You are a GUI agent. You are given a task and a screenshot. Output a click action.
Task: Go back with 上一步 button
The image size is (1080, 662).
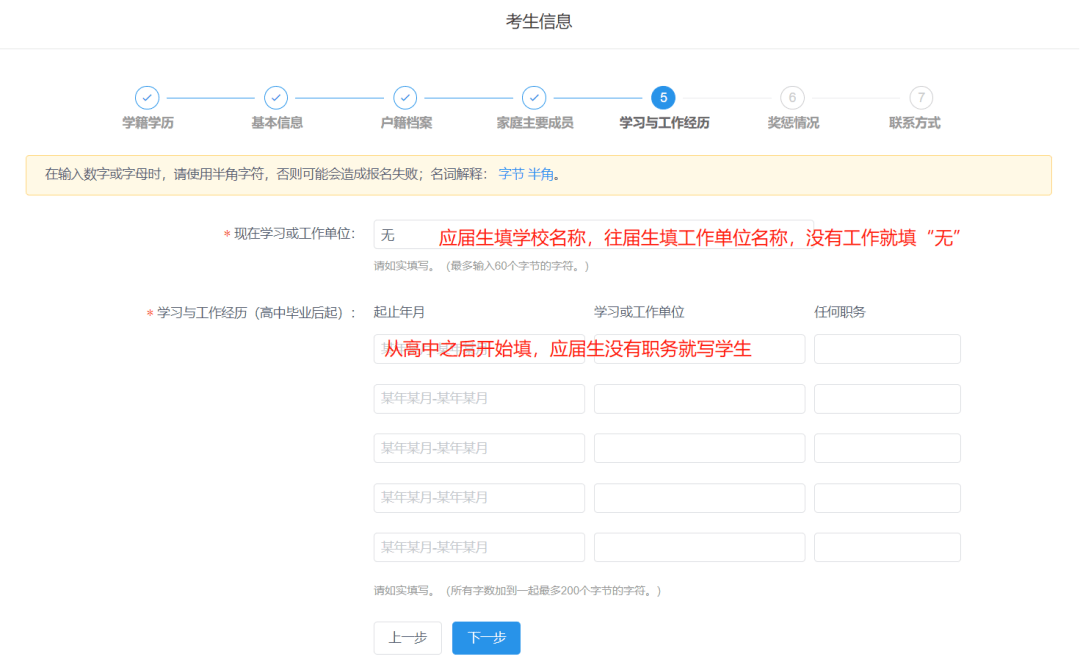click(x=408, y=638)
